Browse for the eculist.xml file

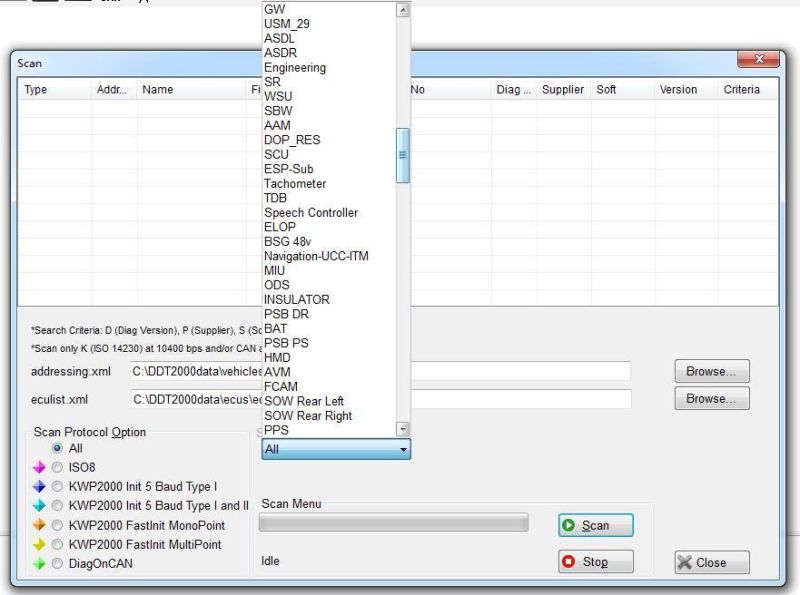tap(712, 399)
